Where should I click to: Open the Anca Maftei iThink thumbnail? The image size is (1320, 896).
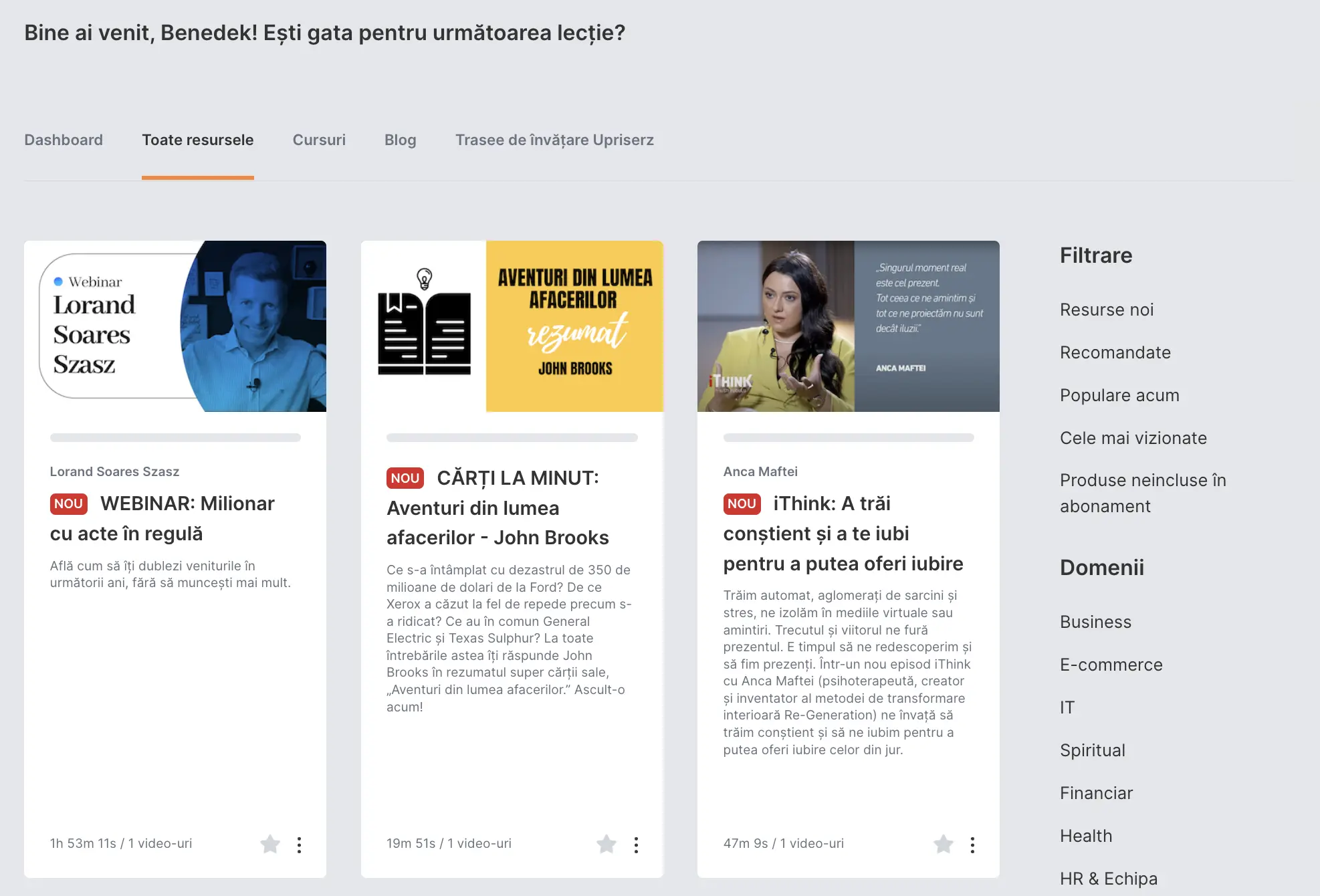click(849, 326)
